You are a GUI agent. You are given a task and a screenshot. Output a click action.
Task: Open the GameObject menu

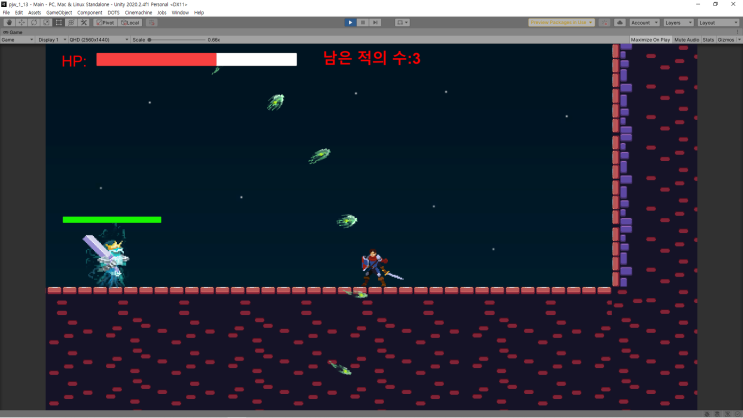pyautogui.click(x=59, y=13)
